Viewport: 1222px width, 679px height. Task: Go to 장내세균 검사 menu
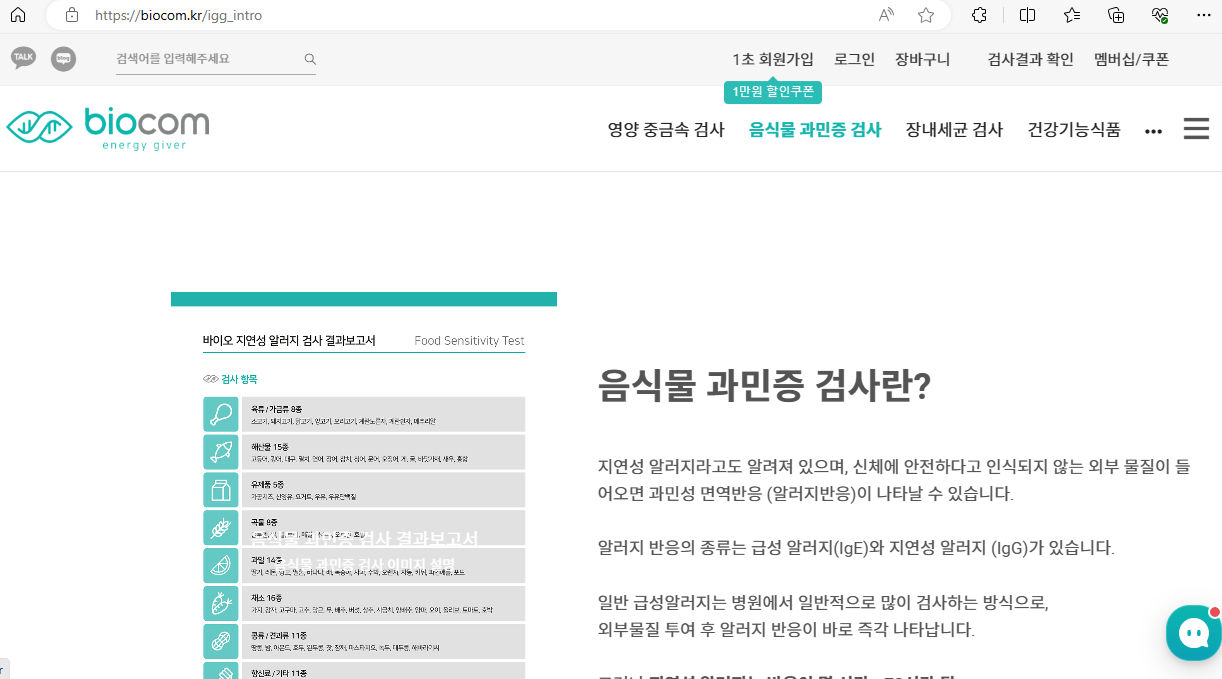pyautogui.click(x=954, y=129)
